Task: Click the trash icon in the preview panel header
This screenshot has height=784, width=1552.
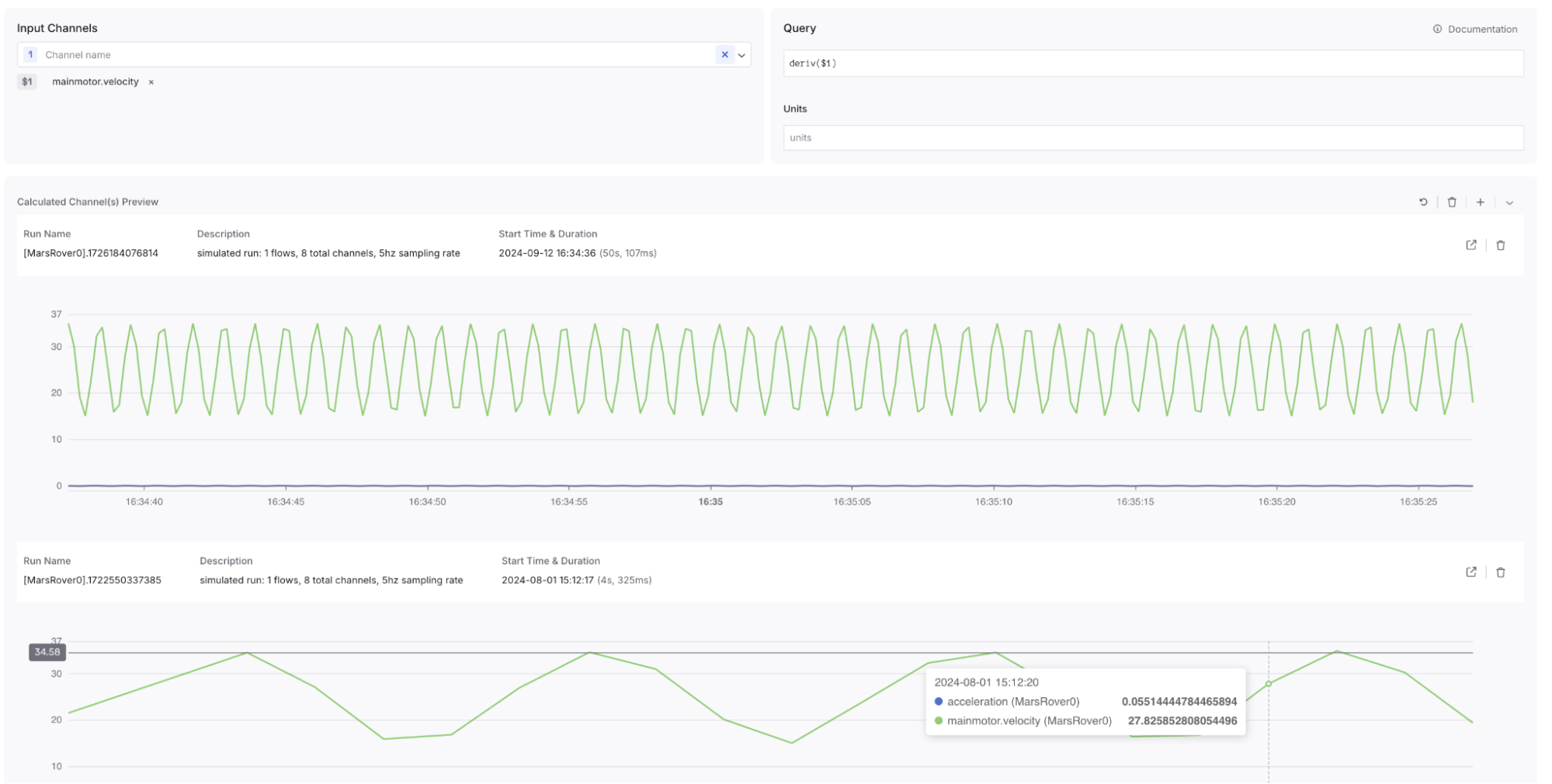Action: [x=1452, y=202]
